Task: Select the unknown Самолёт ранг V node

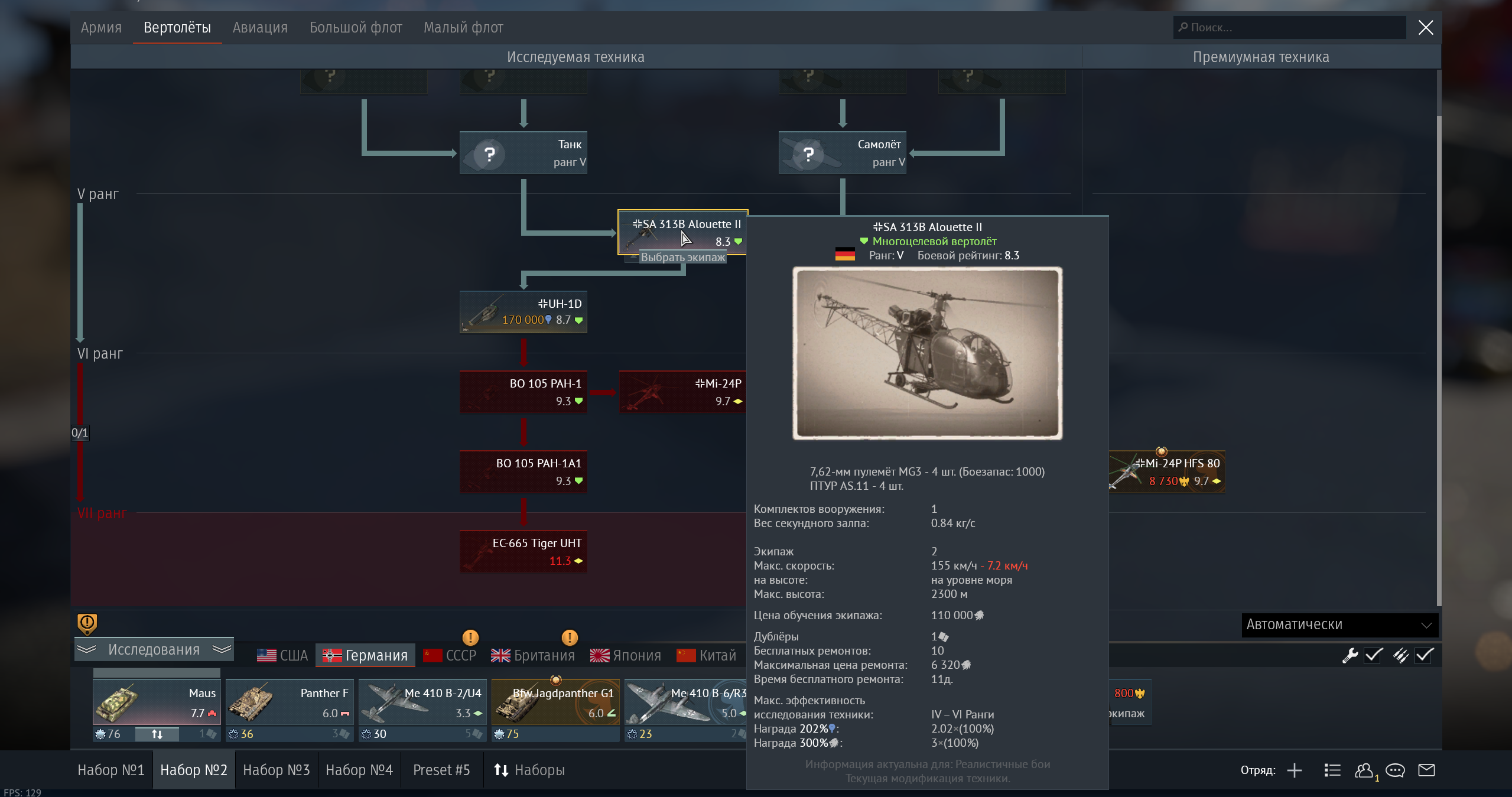Action: click(x=843, y=153)
